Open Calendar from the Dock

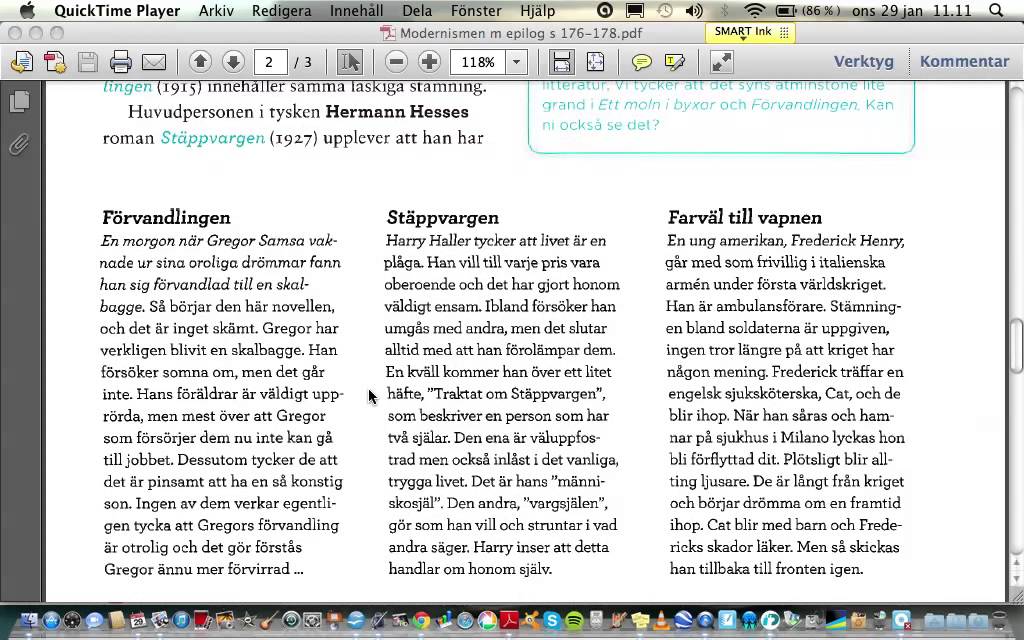point(138,620)
